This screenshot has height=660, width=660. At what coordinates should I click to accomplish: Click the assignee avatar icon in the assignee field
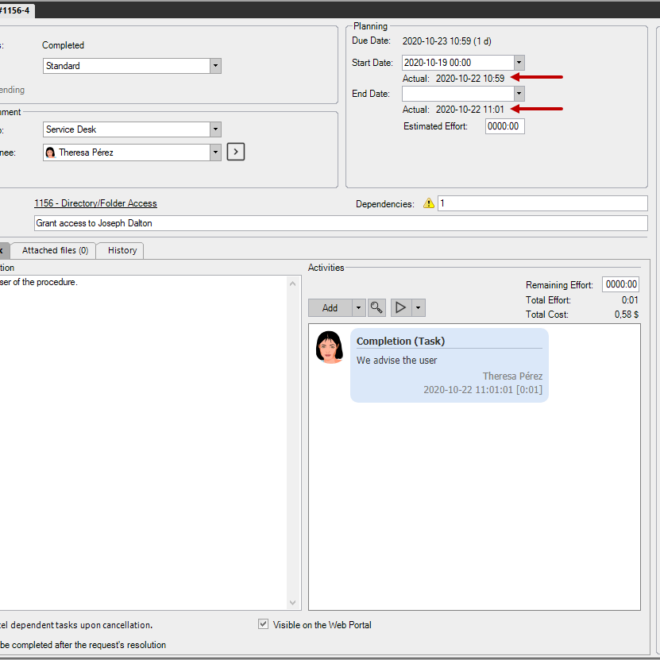click(x=51, y=153)
